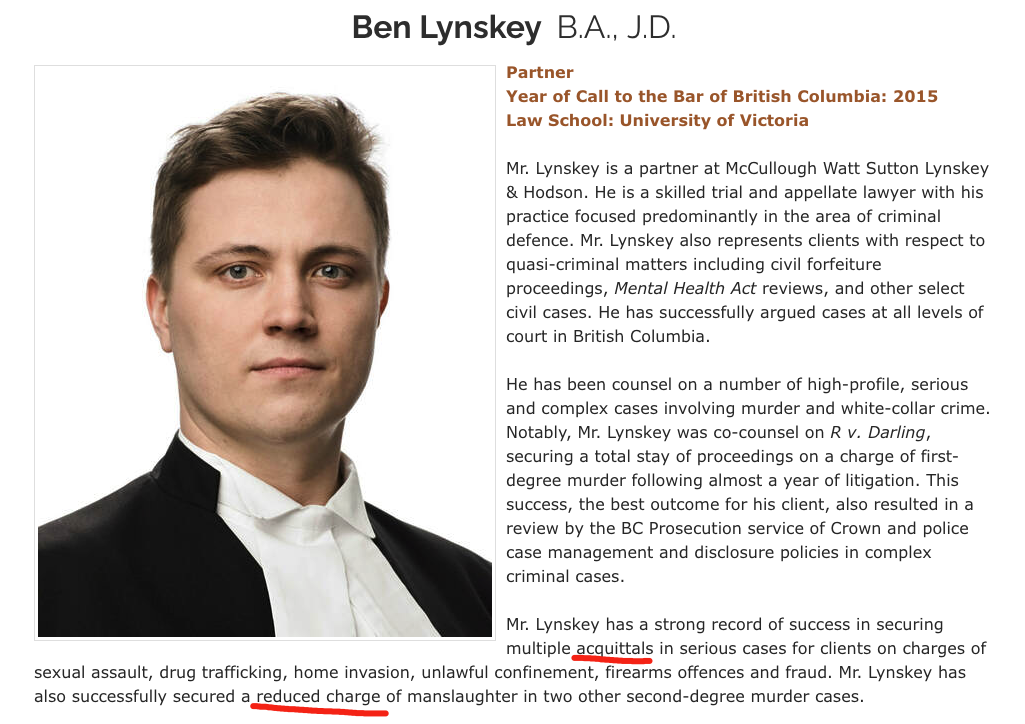Open the lawyer portrait photo
This screenshot has height=724, width=1025.
(x=265, y=352)
